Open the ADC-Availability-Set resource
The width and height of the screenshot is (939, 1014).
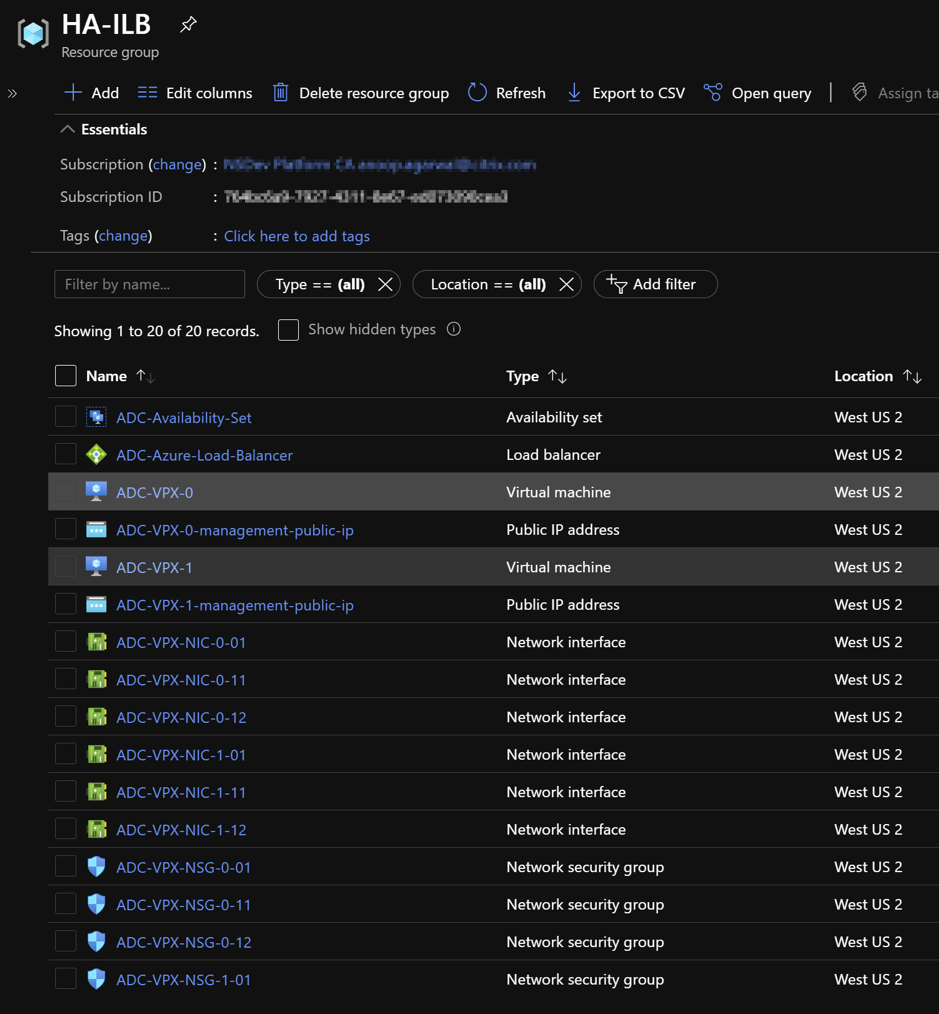(184, 418)
